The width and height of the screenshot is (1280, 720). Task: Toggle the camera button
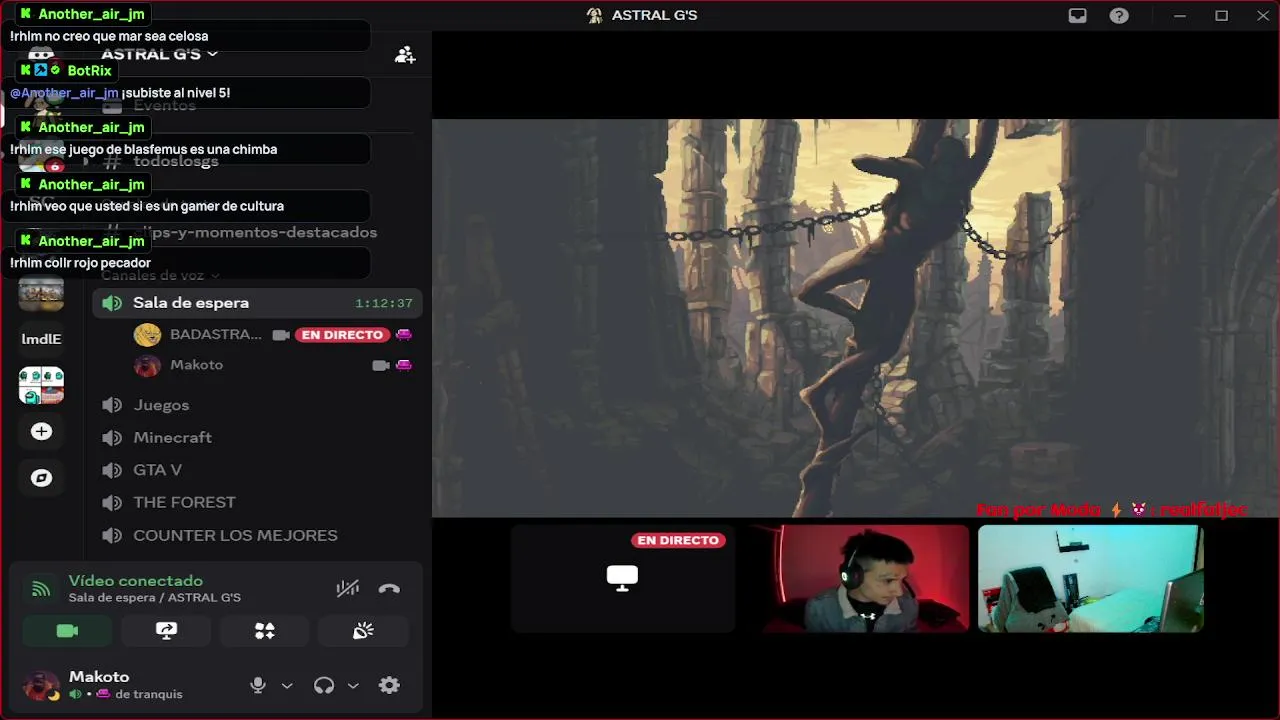(67, 631)
